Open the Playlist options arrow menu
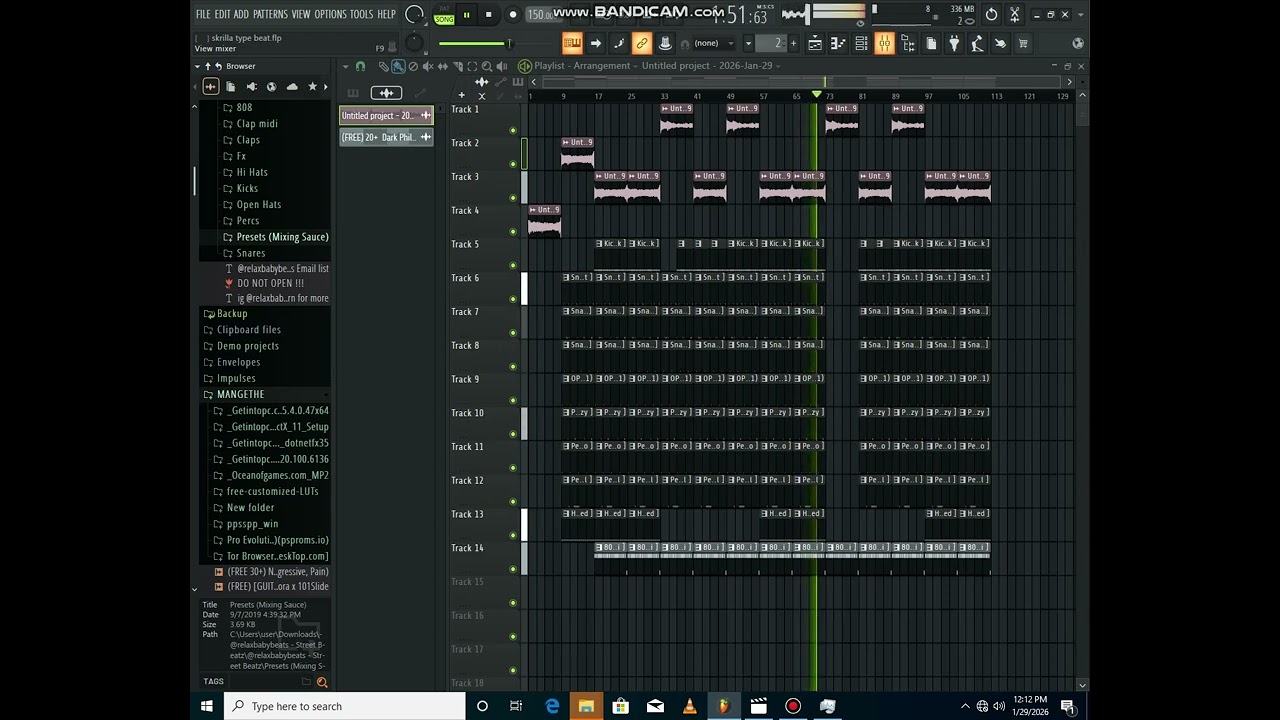Screen dimensions: 1280x720 [346, 66]
